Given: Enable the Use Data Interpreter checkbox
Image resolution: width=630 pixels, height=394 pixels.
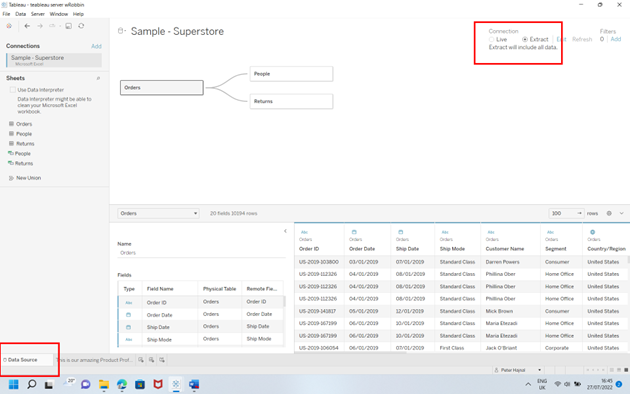Looking at the screenshot, I should (13, 90).
